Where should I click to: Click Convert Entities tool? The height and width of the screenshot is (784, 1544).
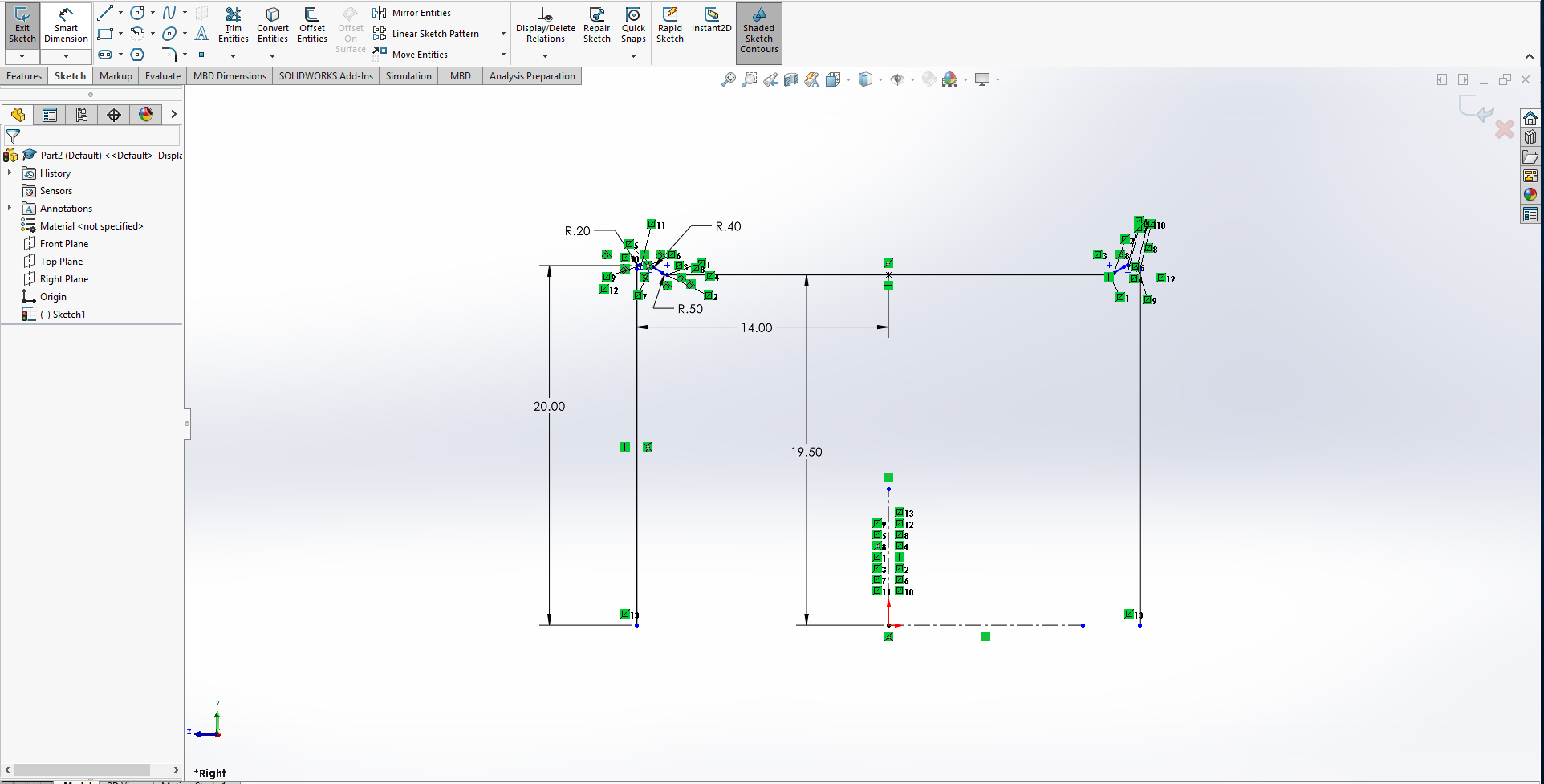pos(273,26)
